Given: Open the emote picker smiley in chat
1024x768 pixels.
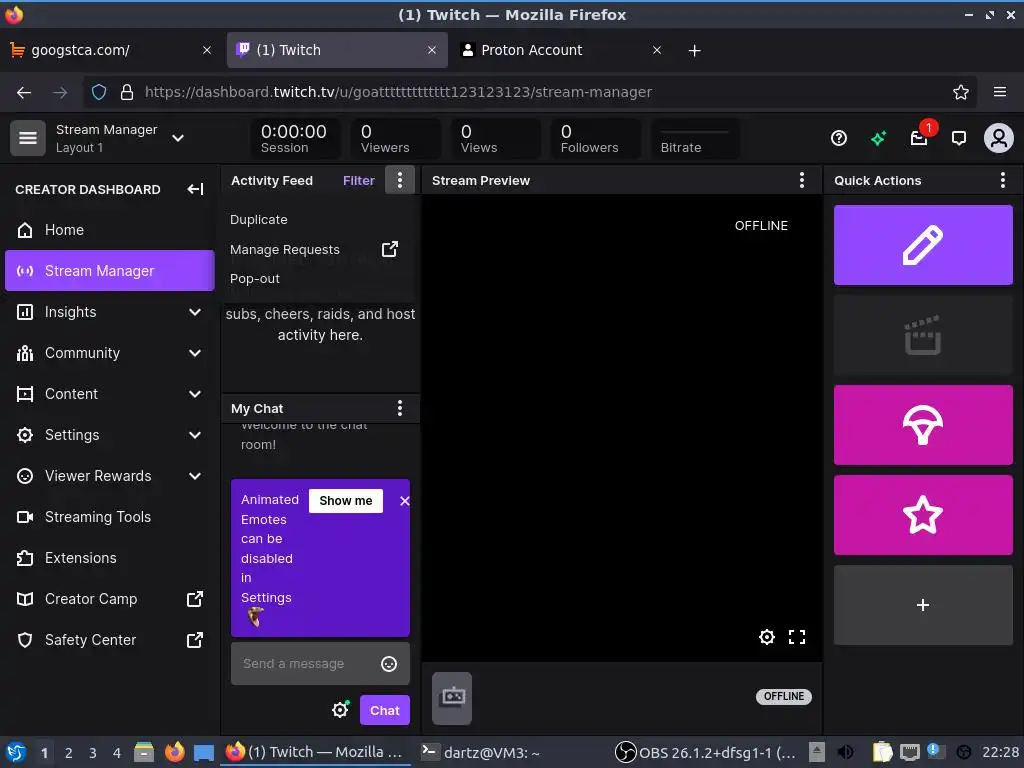Looking at the screenshot, I should (x=389, y=664).
